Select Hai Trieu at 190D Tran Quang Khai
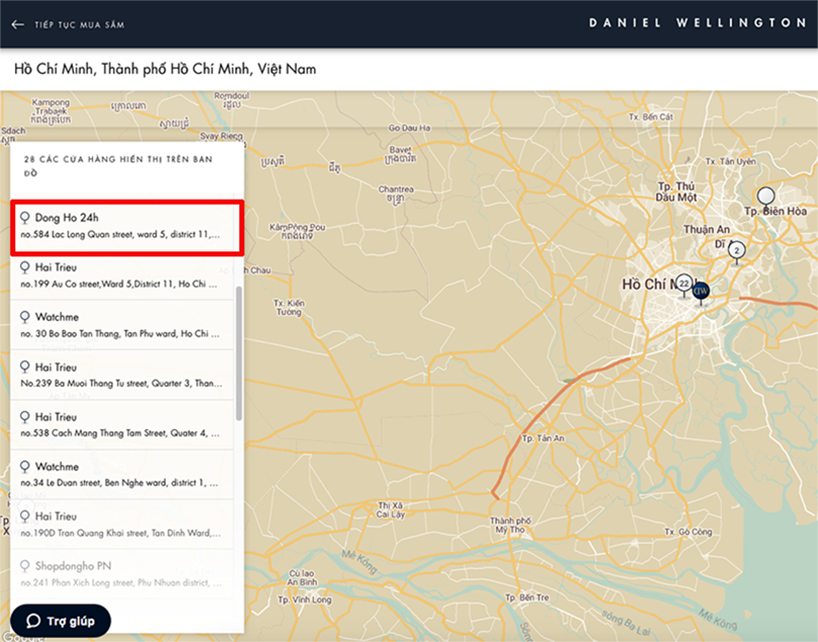The image size is (818, 642). coord(122,524)
